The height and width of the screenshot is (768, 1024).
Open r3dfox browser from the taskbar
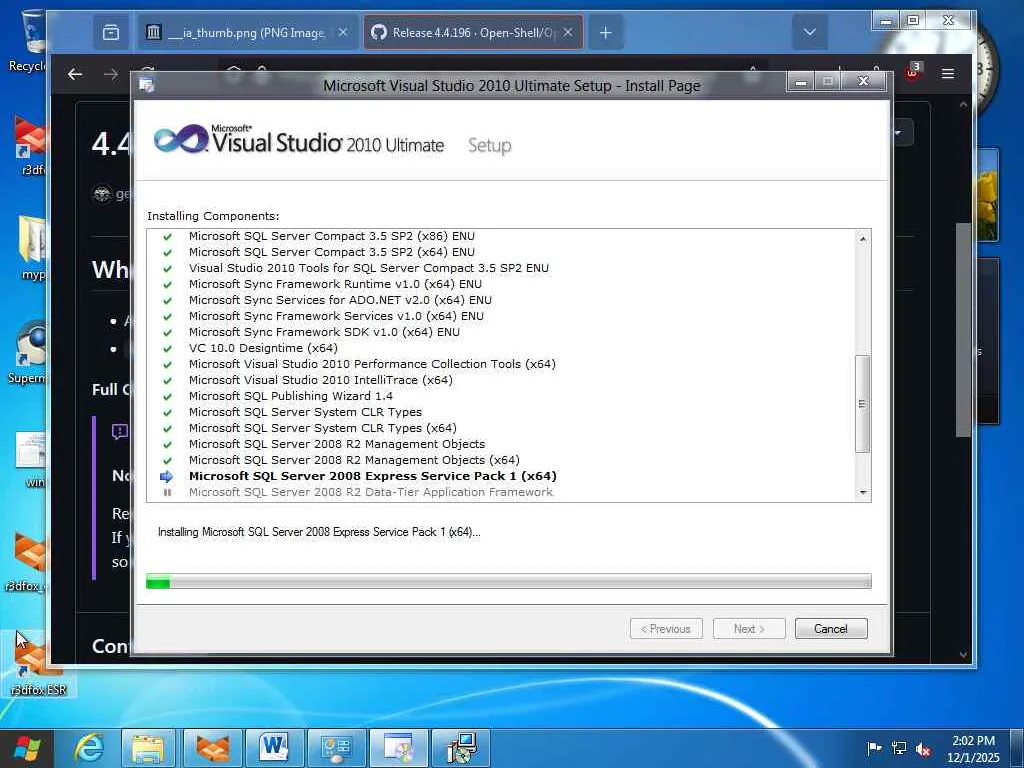213,748
